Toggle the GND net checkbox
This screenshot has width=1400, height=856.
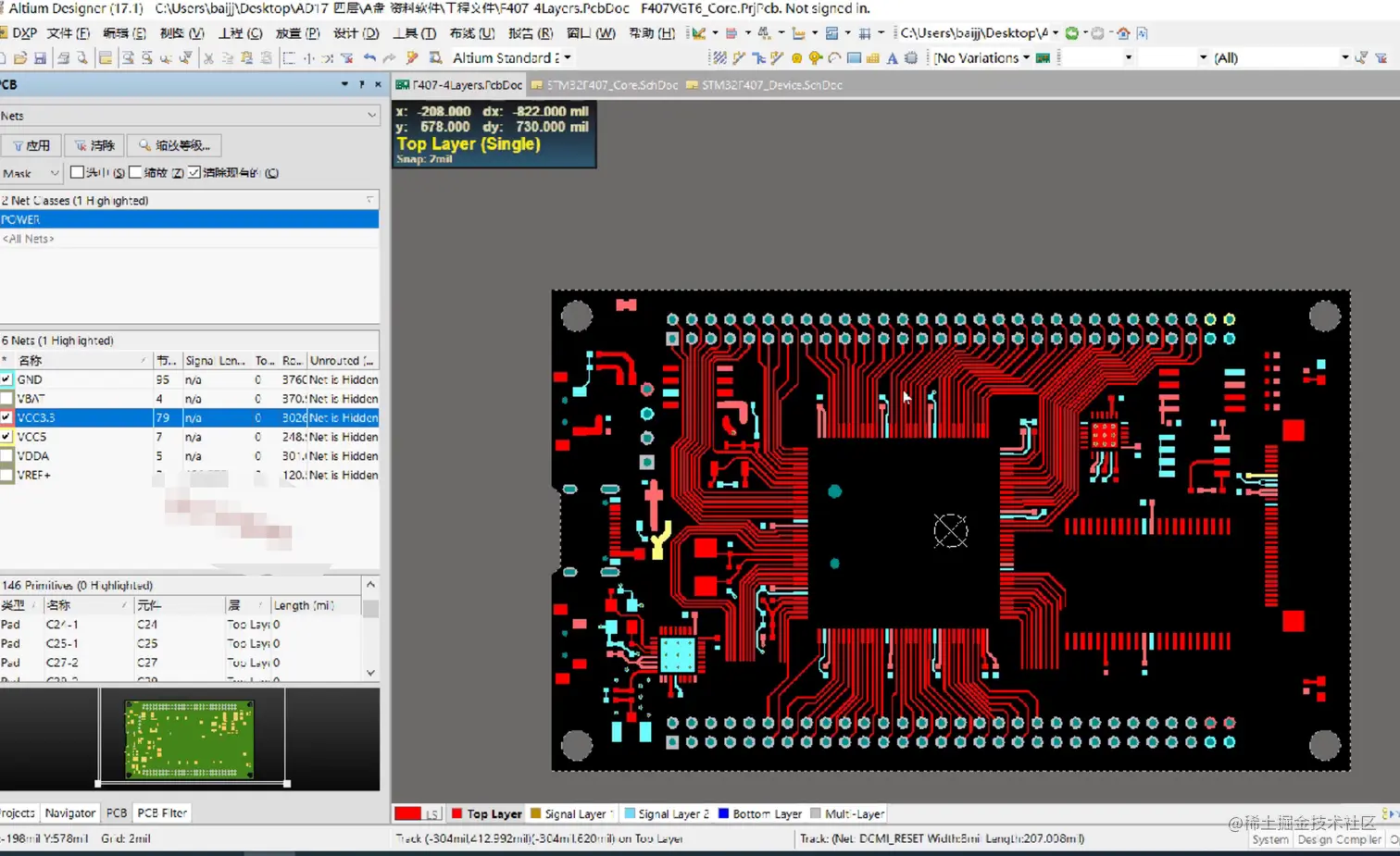[6, 379]
